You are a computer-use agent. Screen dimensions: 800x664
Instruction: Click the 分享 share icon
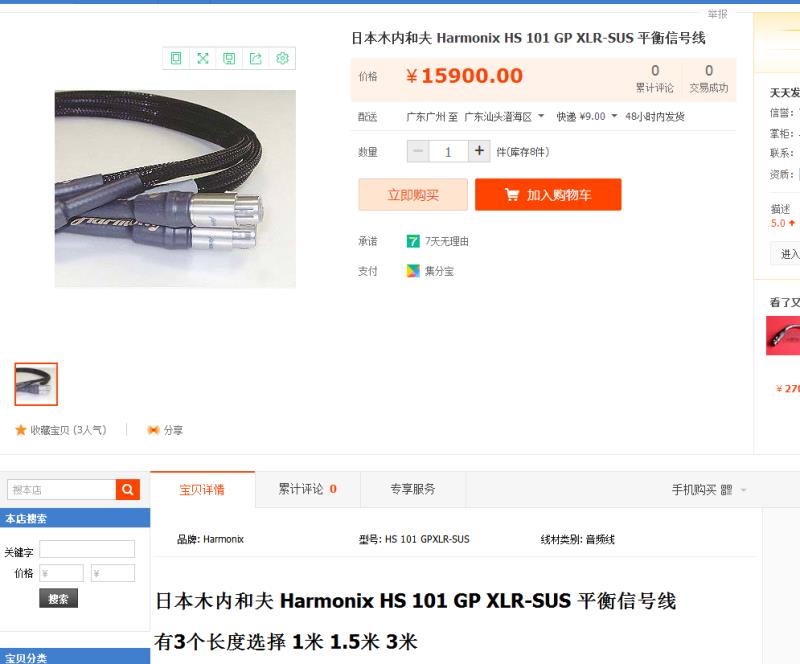coord(153,430)
